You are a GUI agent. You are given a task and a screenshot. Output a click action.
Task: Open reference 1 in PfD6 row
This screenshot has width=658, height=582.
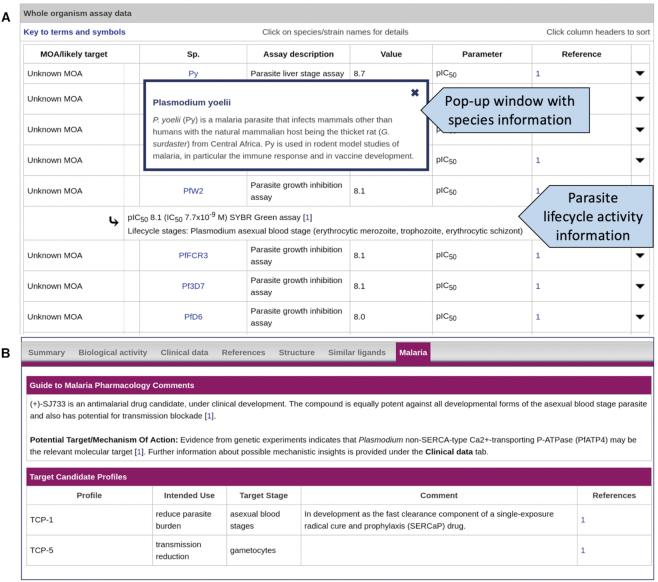tap(537, 317)
